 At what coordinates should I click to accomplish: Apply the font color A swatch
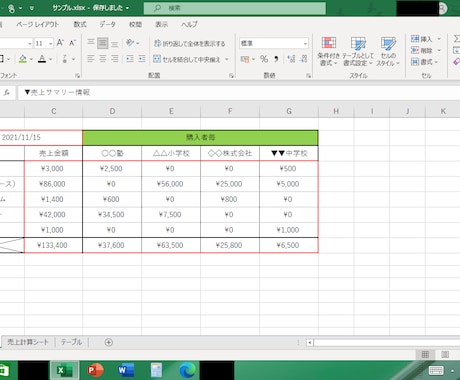click(42, 59)
